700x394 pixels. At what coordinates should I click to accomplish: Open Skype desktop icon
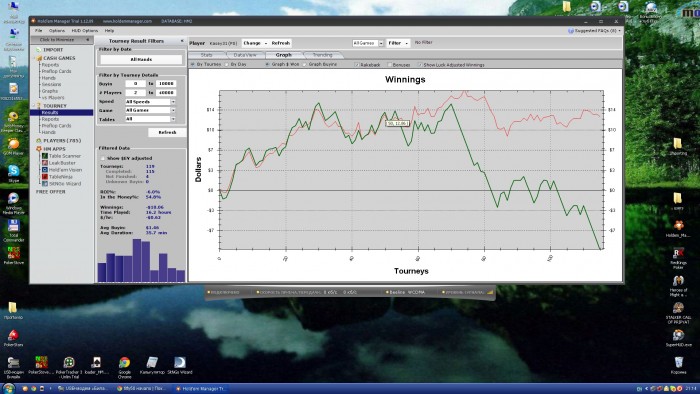click(x=13, y=170)
